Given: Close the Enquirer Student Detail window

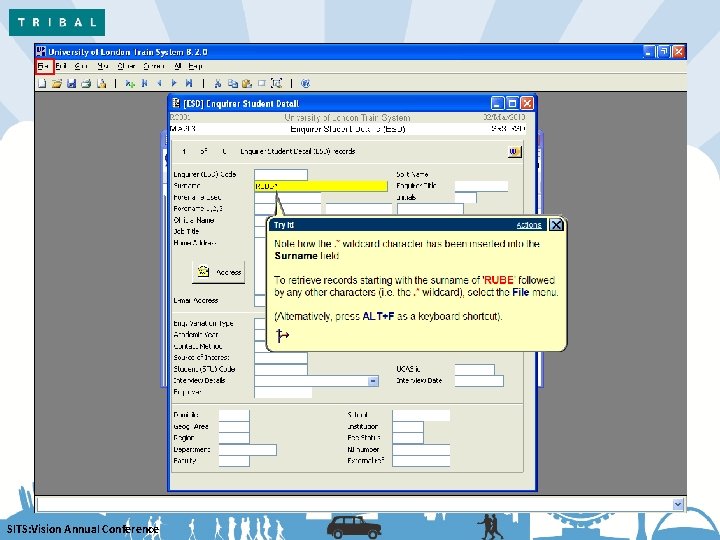Looking at the screenshot, I should (x=527, y=103).
